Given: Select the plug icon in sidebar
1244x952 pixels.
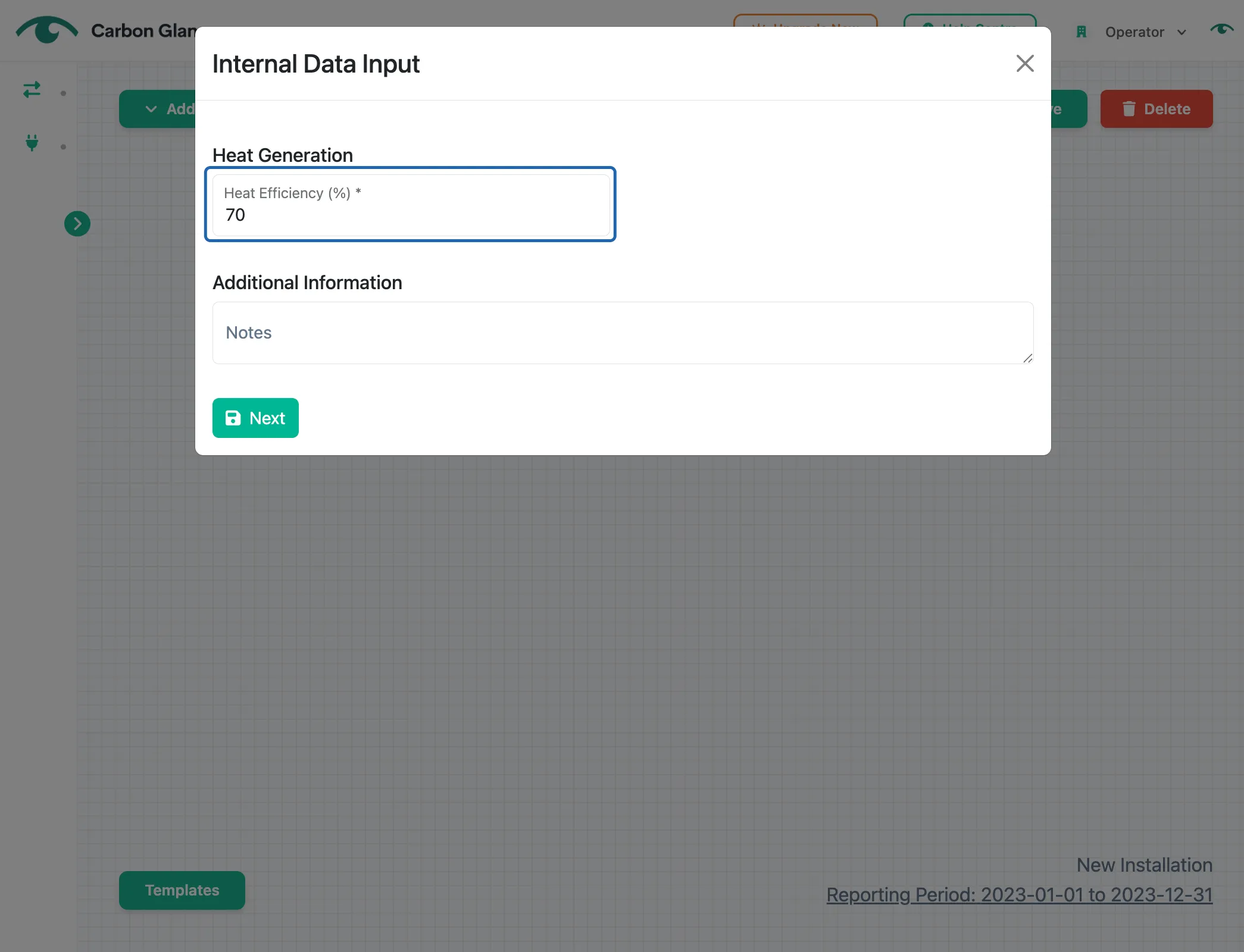Looking at the screenshot, I should point(32,143).
